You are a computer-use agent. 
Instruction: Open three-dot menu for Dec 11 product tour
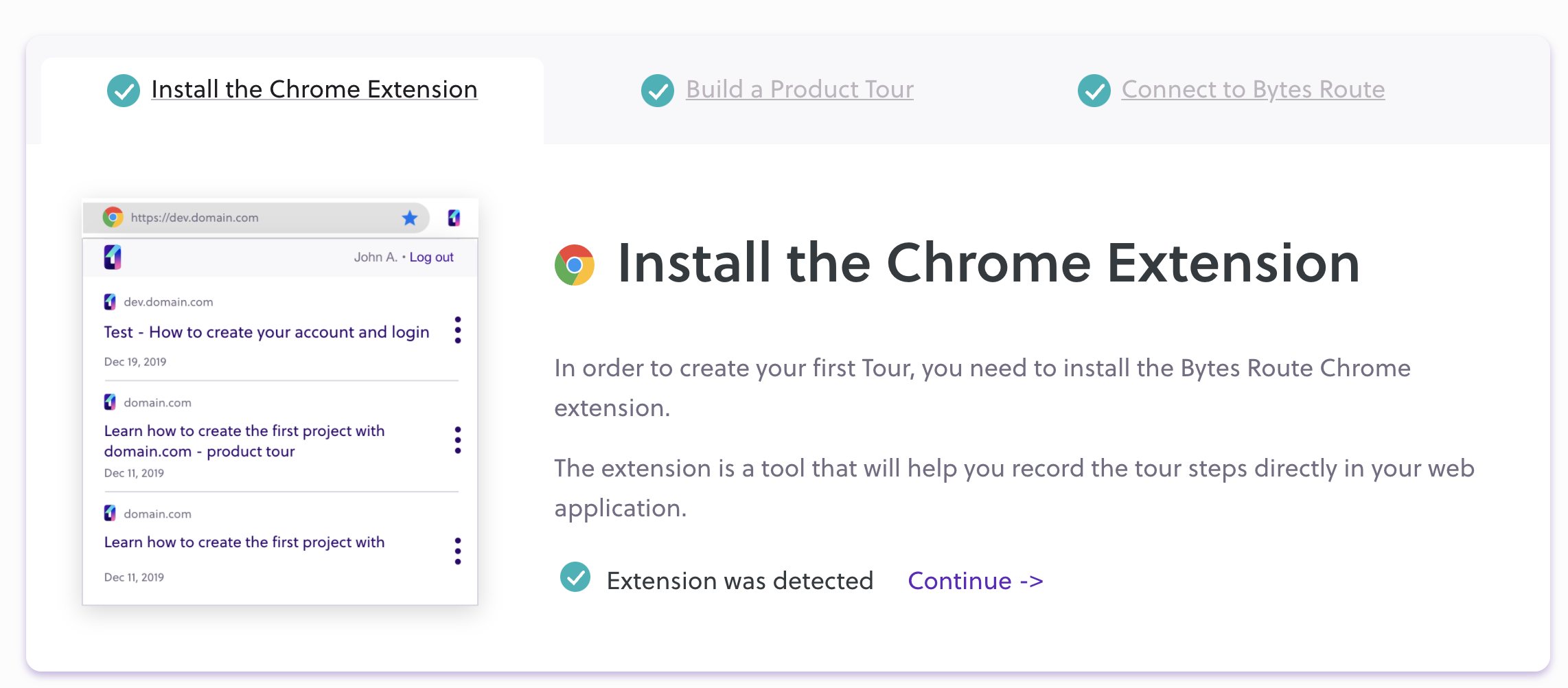click(x=458, y=440)
